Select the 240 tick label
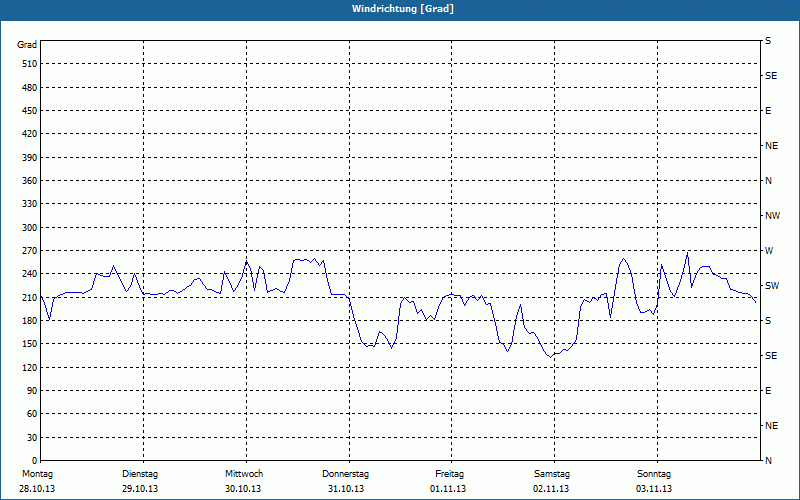Screen dimensions: 800x500 click(x=30, y=273)
